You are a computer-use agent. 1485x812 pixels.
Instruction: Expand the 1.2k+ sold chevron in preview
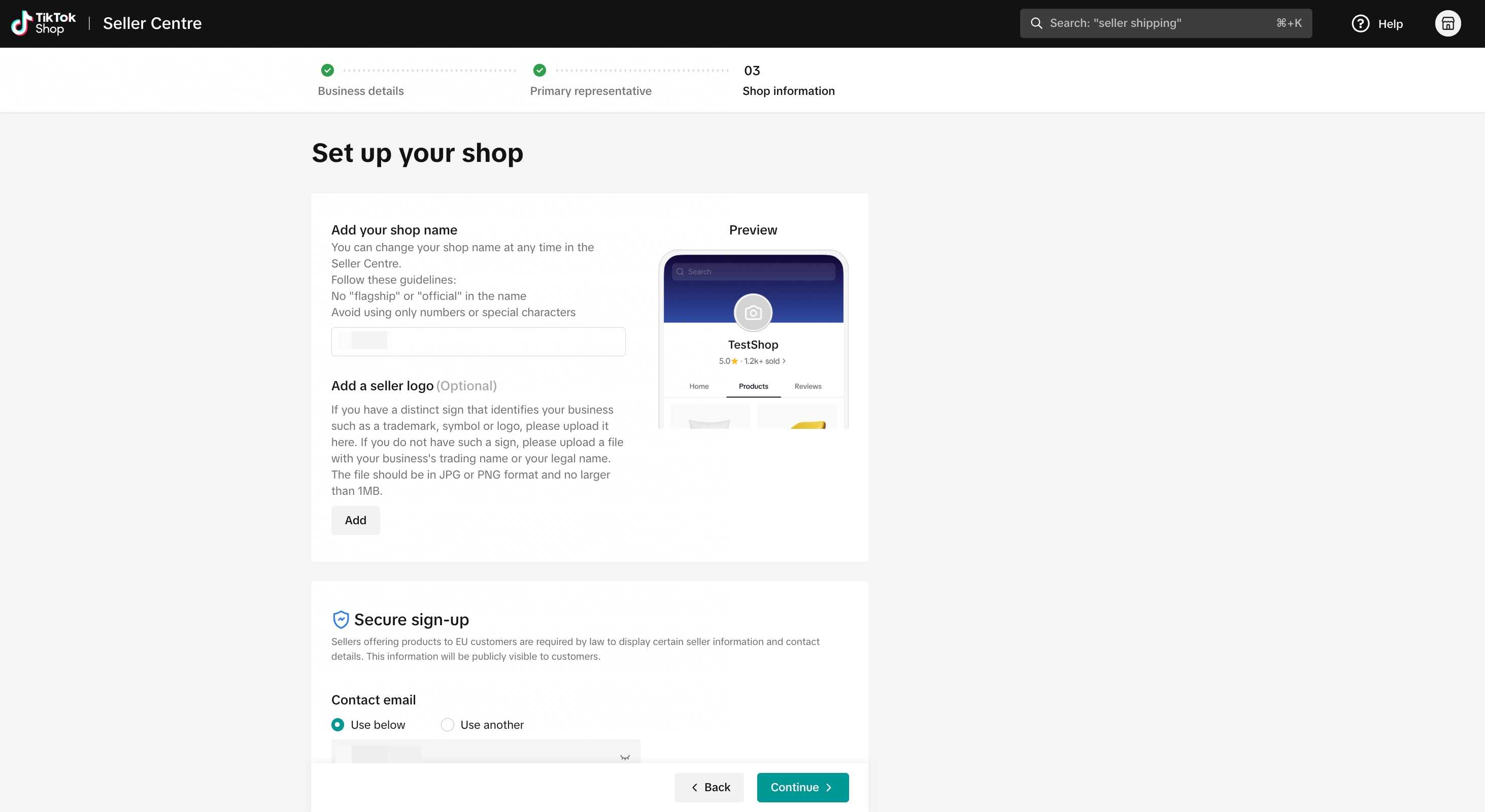click(784, 361)
